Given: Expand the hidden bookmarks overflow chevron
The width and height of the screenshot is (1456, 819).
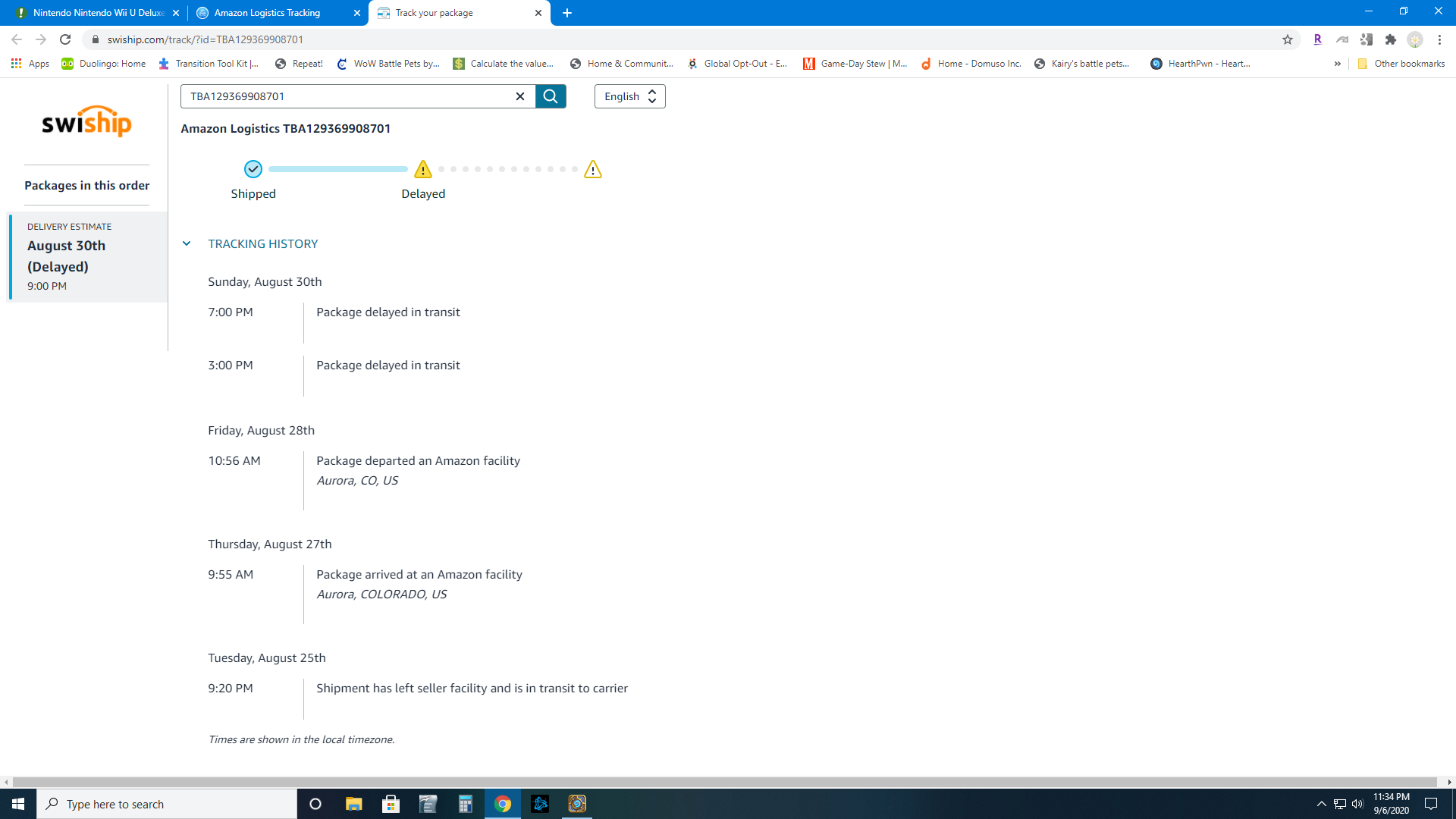Looking at the screenshot, I should click(x=1338, y=64).
